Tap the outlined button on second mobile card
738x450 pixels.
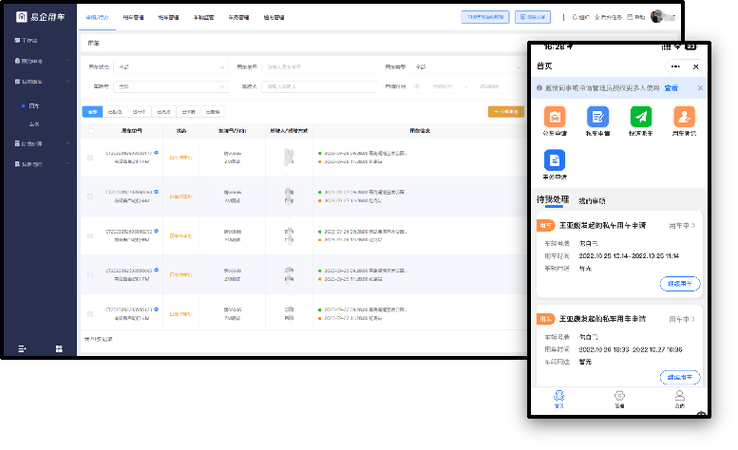tap(680, 377)
